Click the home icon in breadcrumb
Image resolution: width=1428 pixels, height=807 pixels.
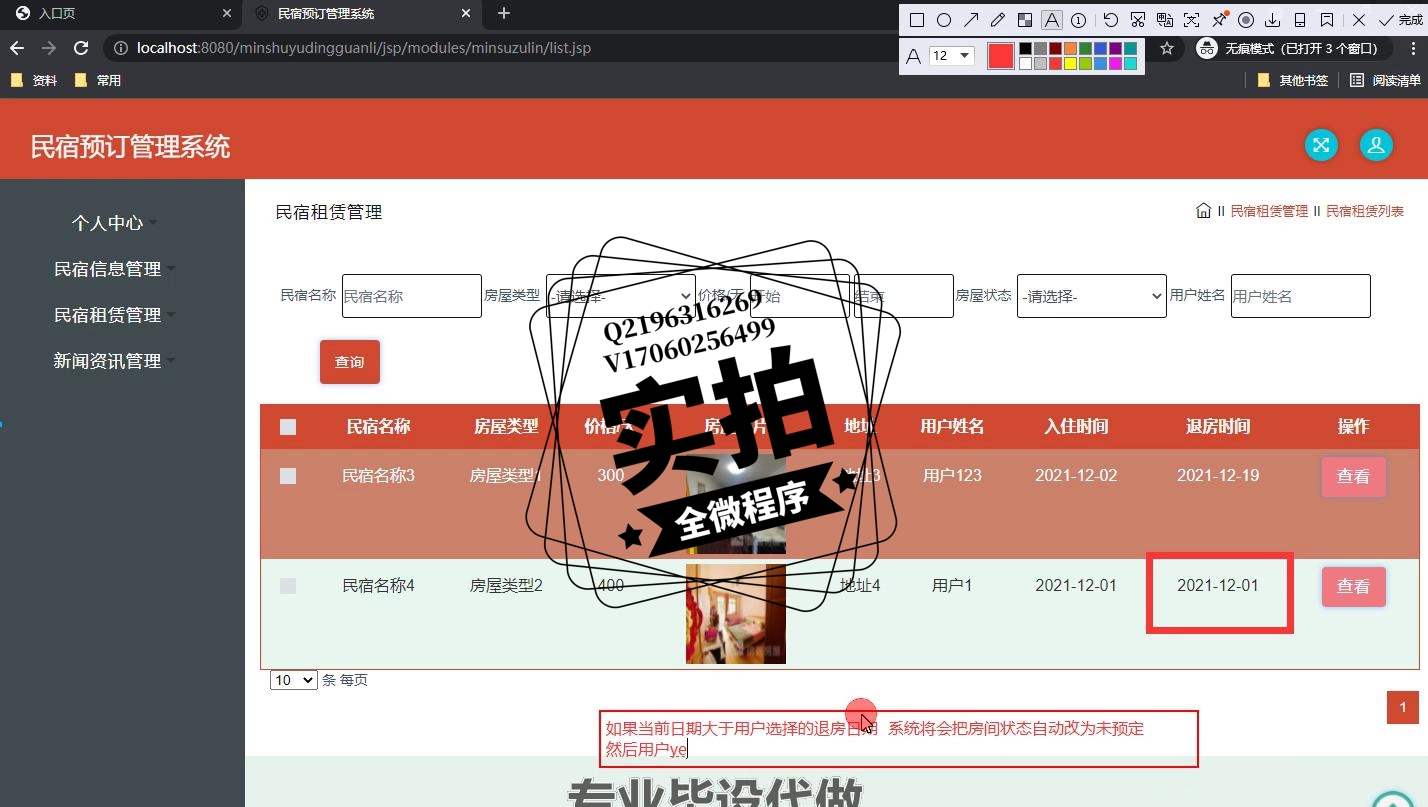(1204, 210)
